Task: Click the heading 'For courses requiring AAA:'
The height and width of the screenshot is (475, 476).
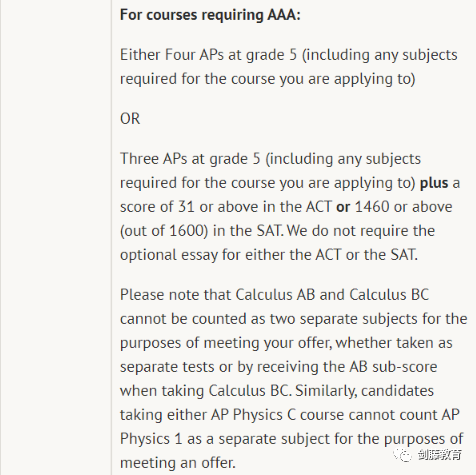Action: coord(210,15)
